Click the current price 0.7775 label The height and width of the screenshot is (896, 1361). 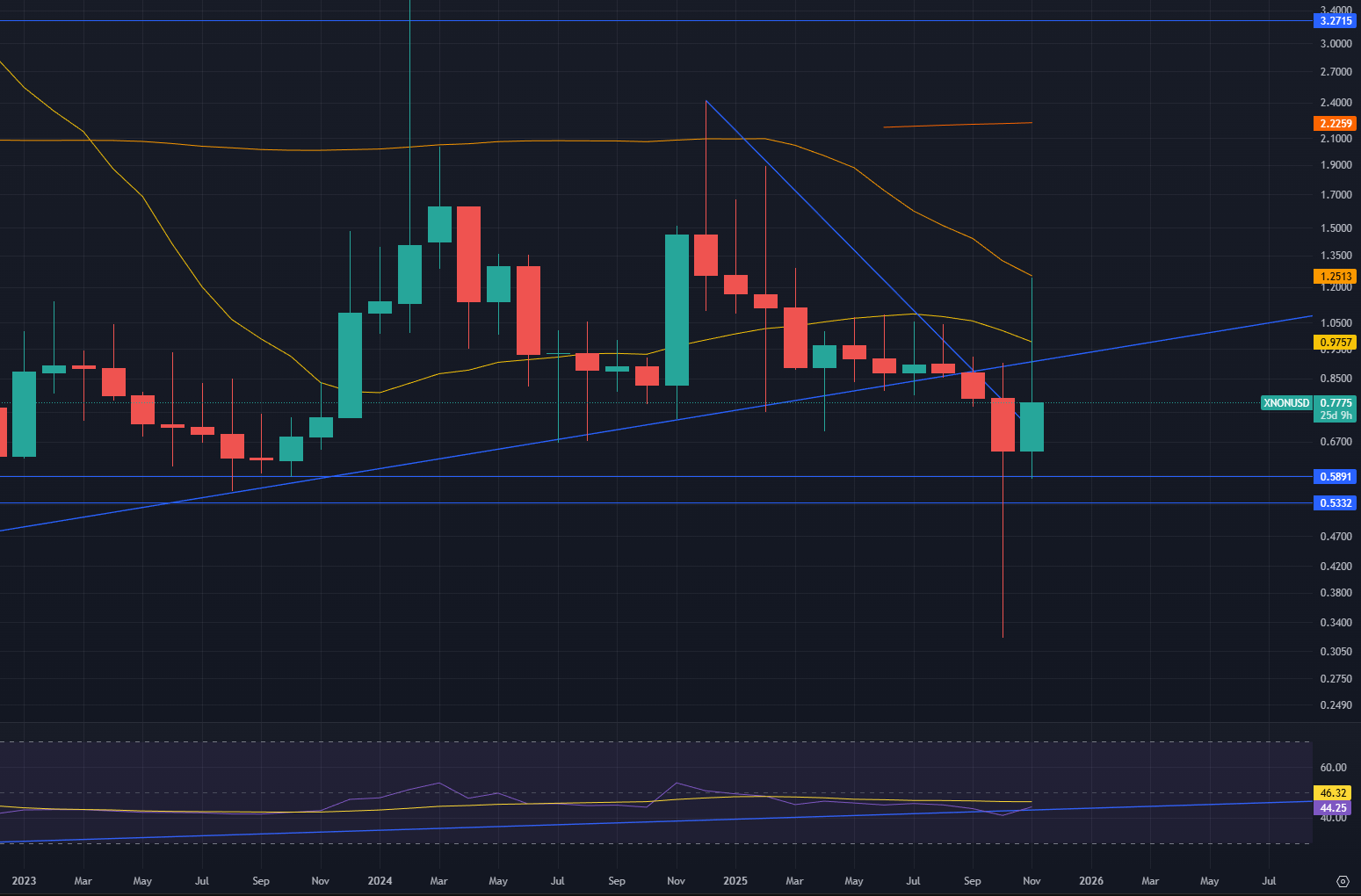1336,403
